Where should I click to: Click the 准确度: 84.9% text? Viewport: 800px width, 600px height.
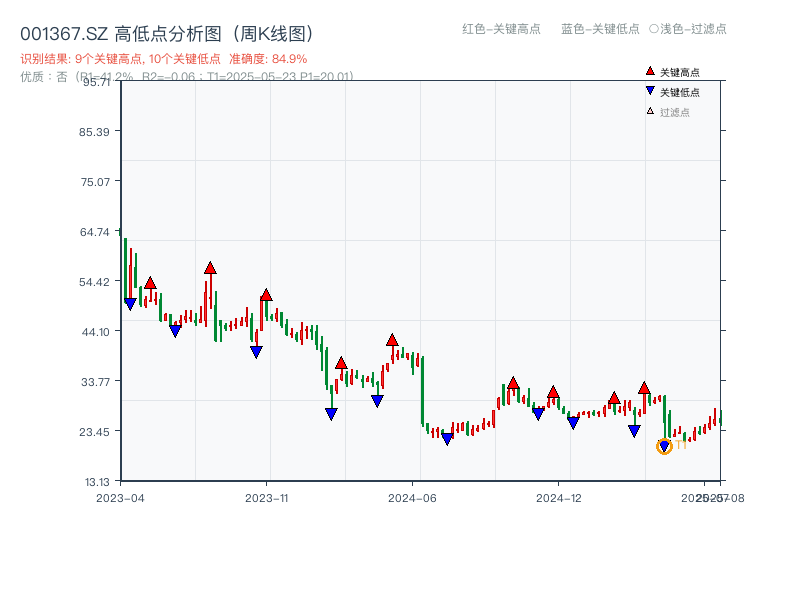click(263, 58)
